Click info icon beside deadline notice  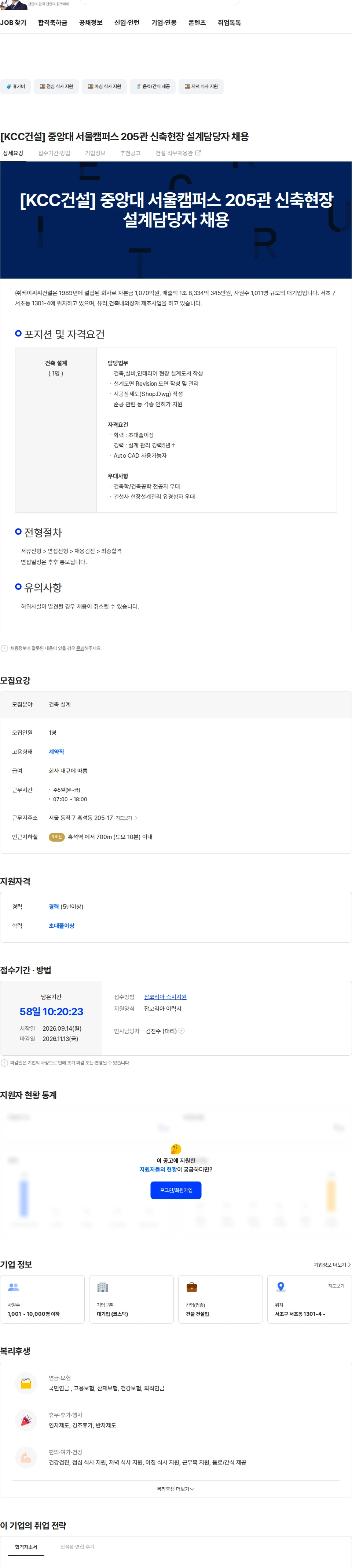click(4, 1063)
